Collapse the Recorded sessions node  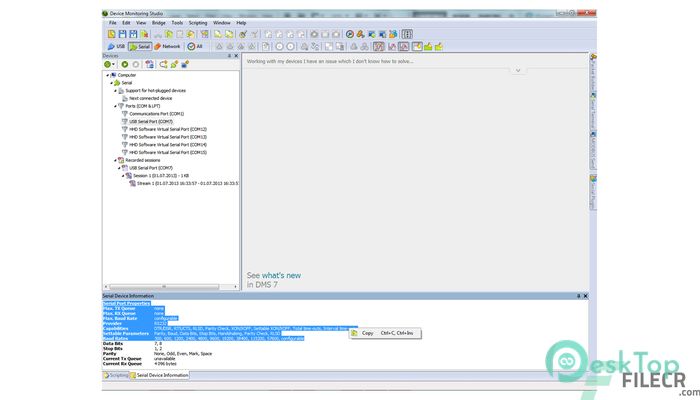(x=115, y=160)
